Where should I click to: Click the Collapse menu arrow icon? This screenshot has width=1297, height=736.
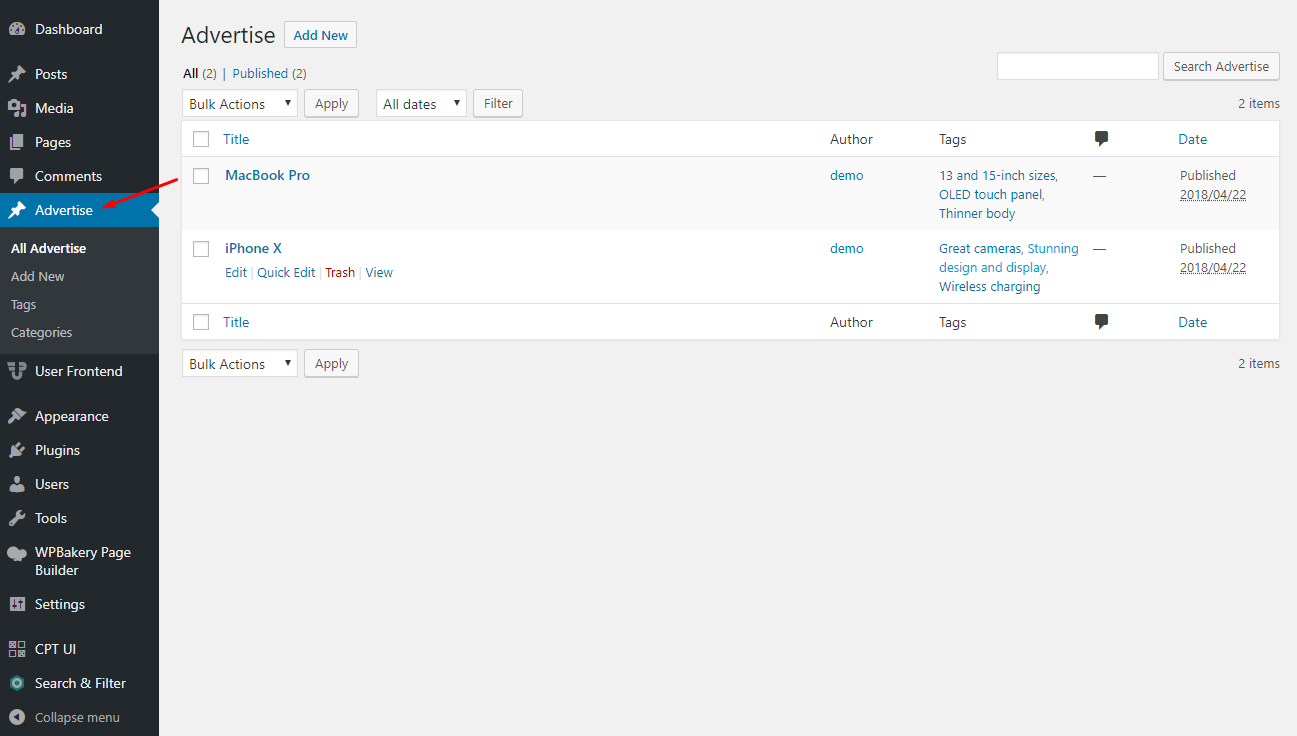(x=17, y=717)
